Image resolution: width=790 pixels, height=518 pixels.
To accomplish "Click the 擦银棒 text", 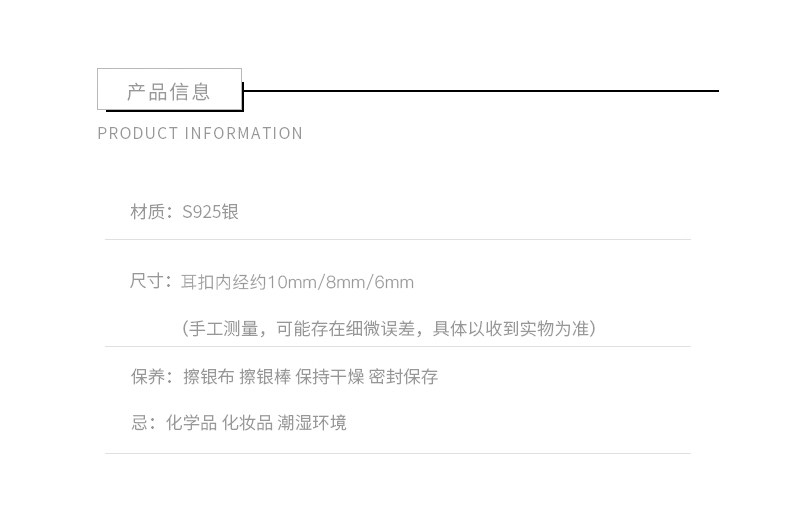I will (x=264, y=377).
